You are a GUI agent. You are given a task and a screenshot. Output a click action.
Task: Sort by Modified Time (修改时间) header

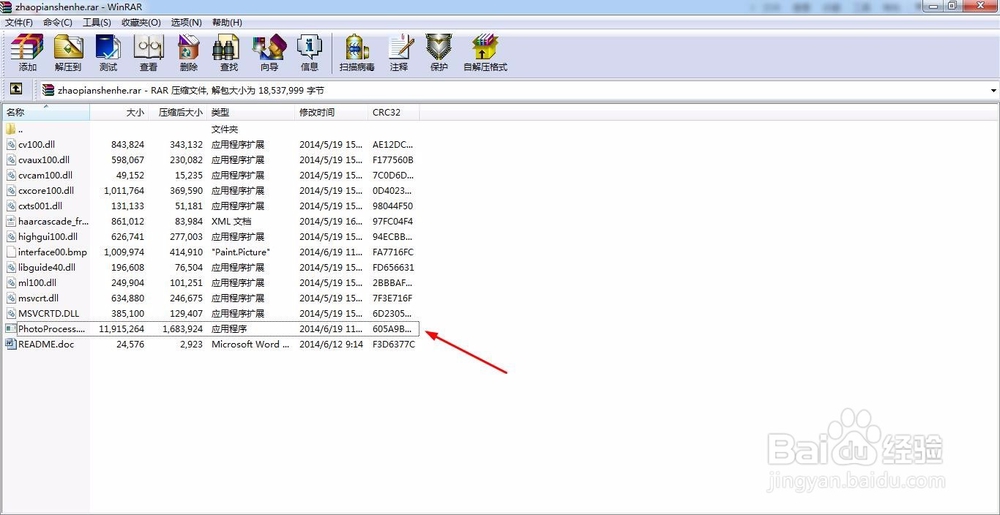click(332, 112)
